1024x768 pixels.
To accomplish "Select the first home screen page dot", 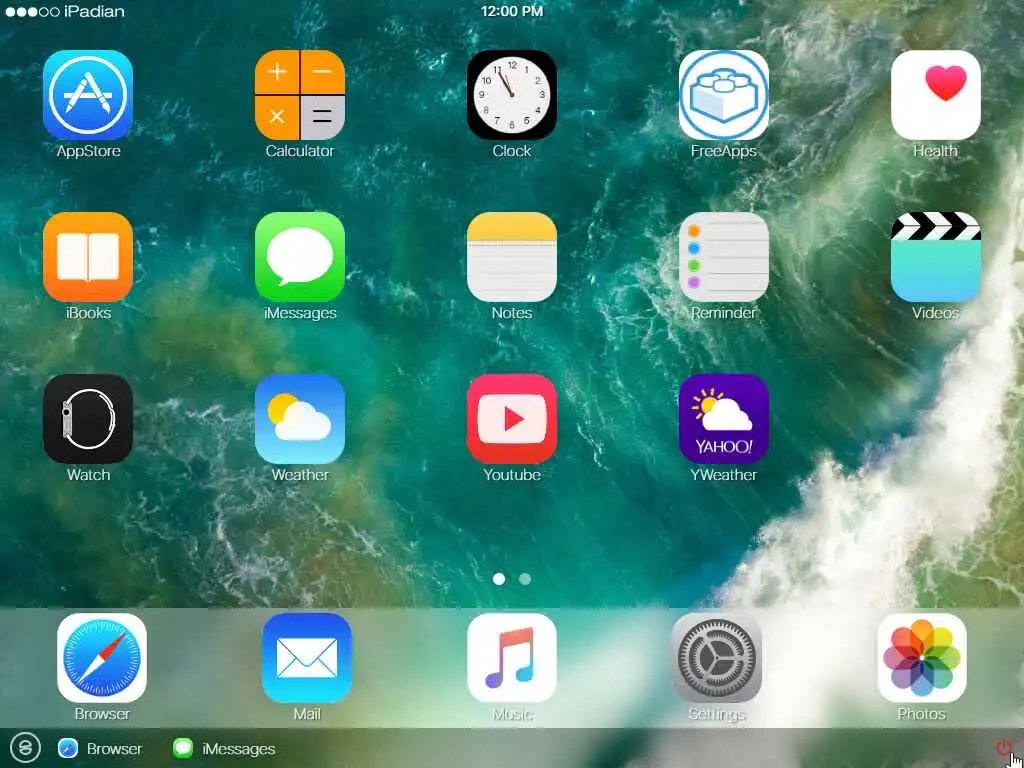I will 499,579.
